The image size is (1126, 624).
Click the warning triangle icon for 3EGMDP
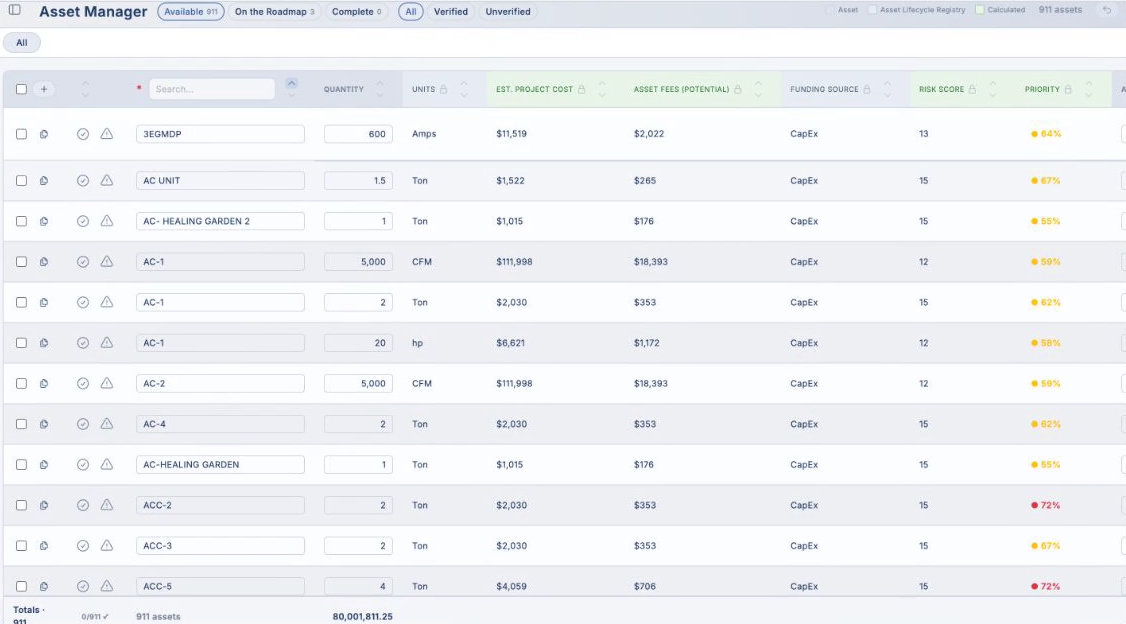pyautogui.click(x=107, y=134)
